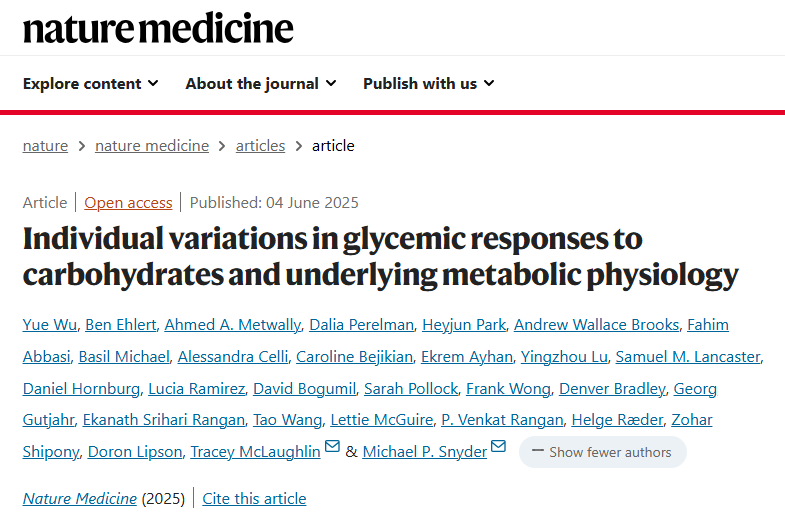
Task: Open author Yue Wu's details
Action: tap(49, 324)
